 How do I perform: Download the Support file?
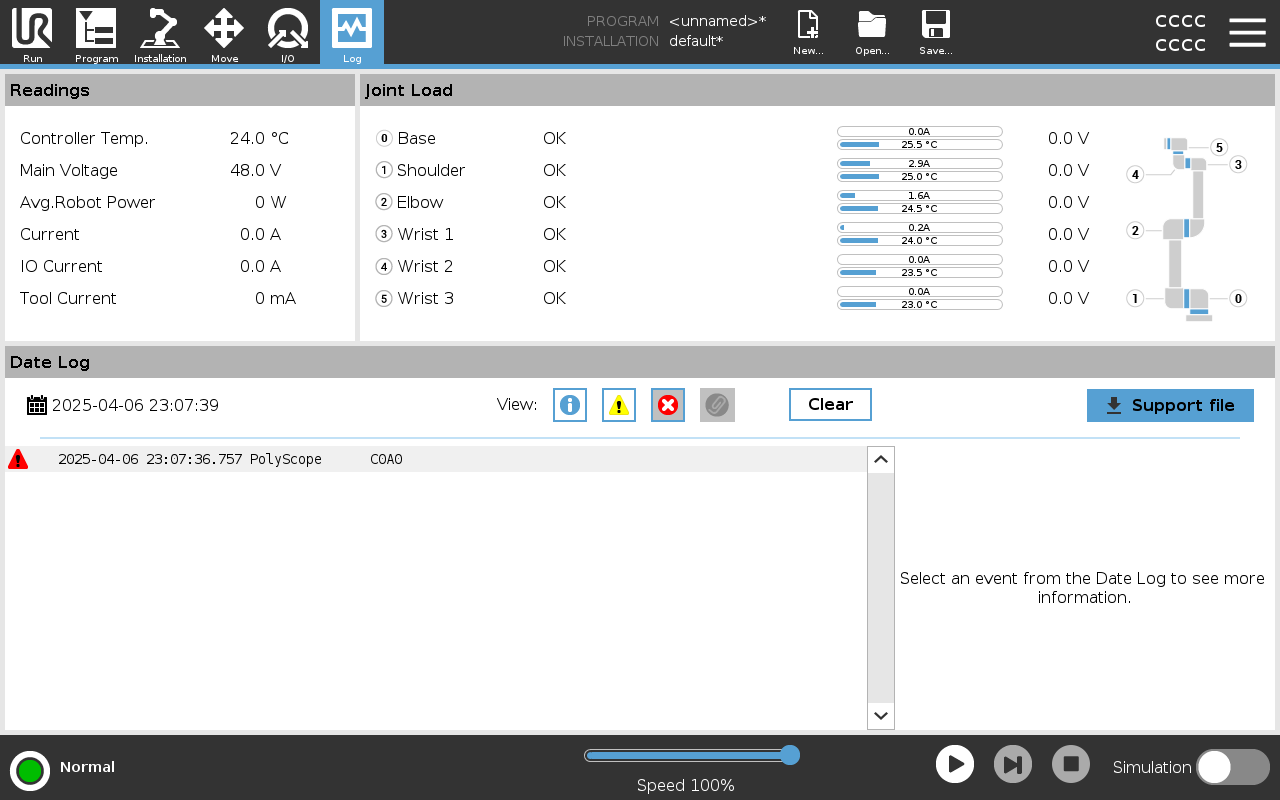(1170, 405)
